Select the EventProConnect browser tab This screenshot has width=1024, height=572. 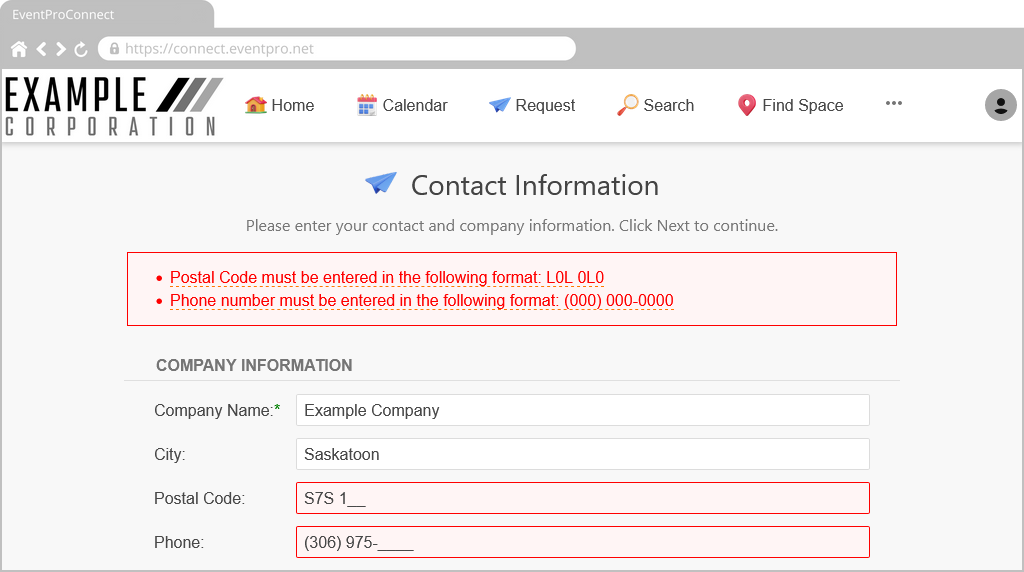pos(107,14)
